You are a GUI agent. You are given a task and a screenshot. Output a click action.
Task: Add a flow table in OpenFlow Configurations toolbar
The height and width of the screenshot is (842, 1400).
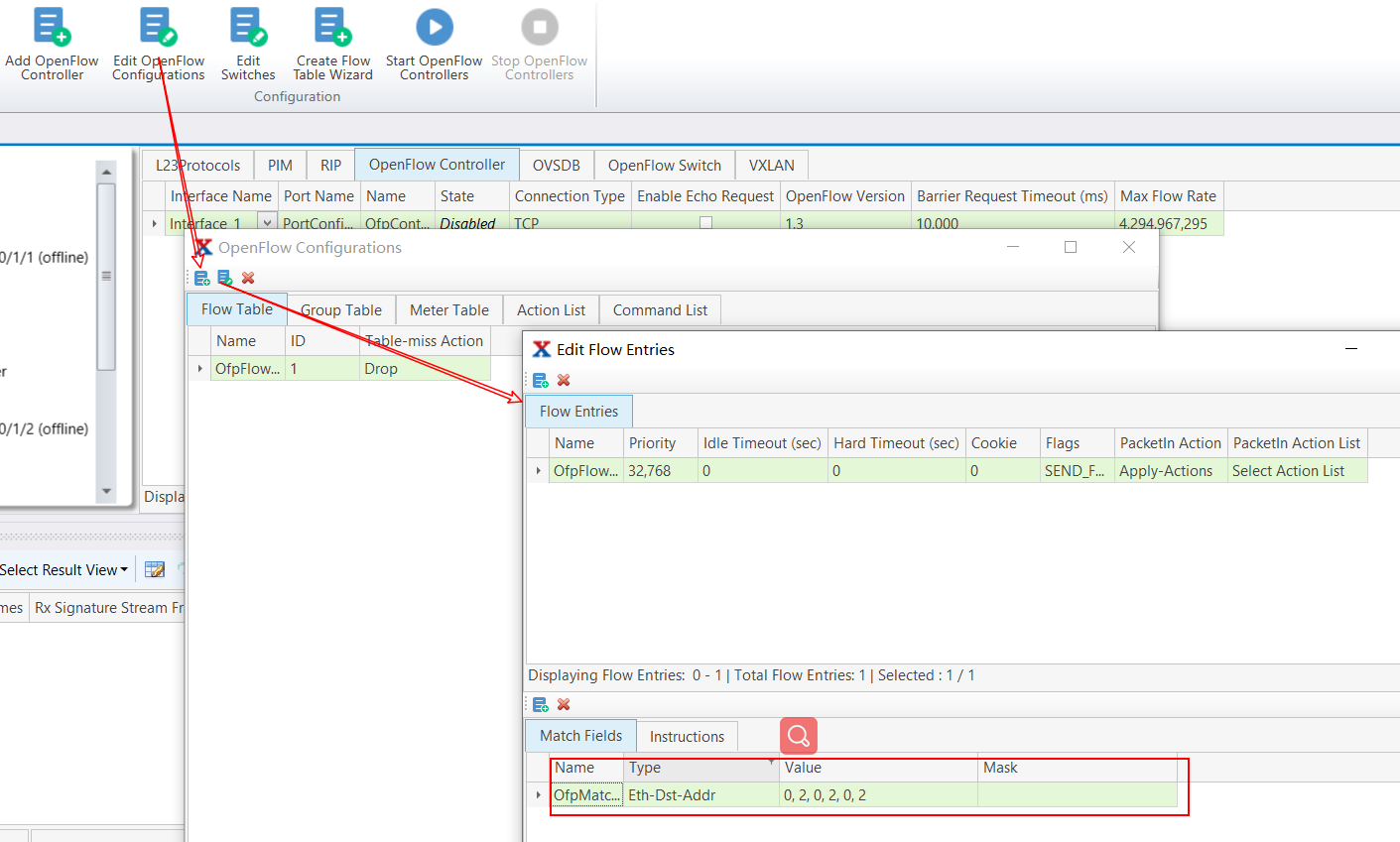(201, 278)
